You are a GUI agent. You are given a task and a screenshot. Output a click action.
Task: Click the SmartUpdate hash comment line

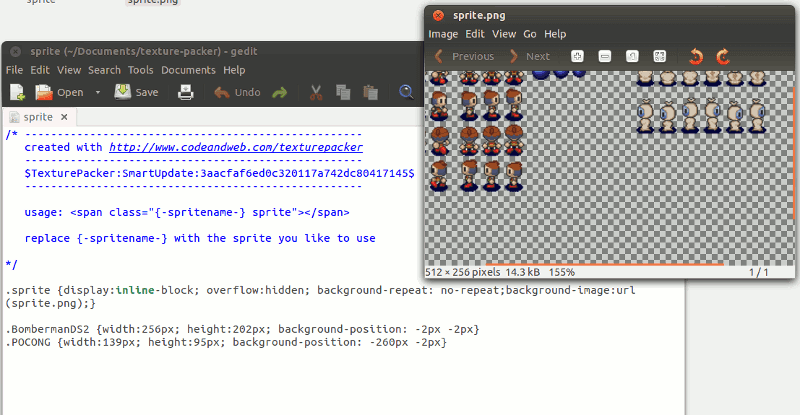pyautogui.click(x=219, y=174)
